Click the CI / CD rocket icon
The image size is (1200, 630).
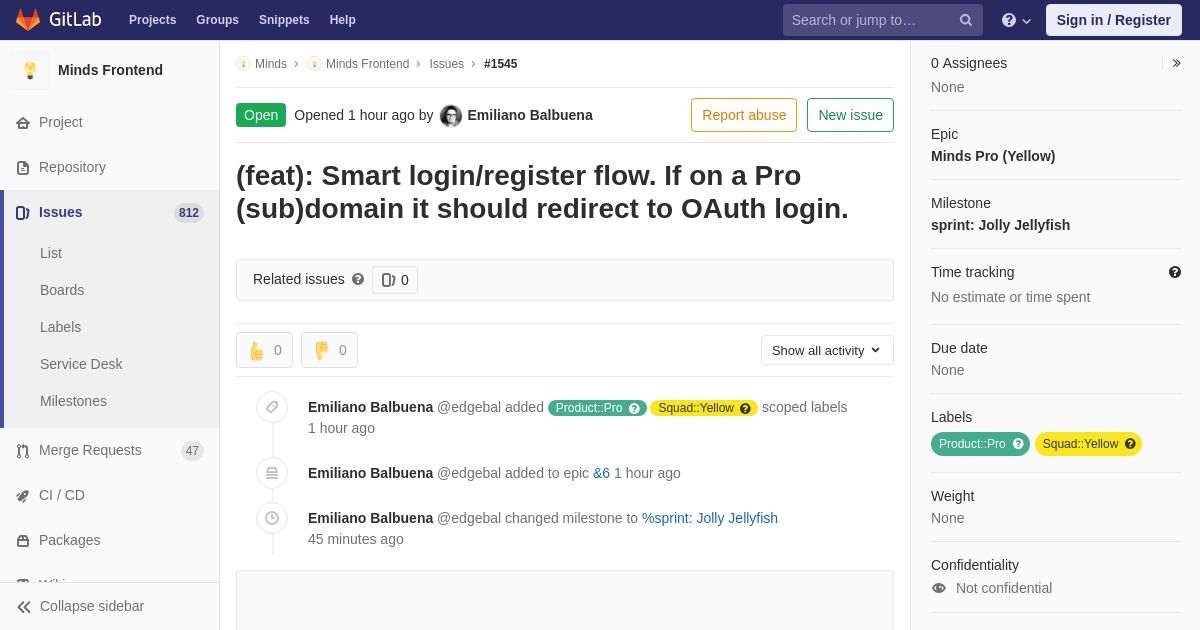tap(23, 496)
